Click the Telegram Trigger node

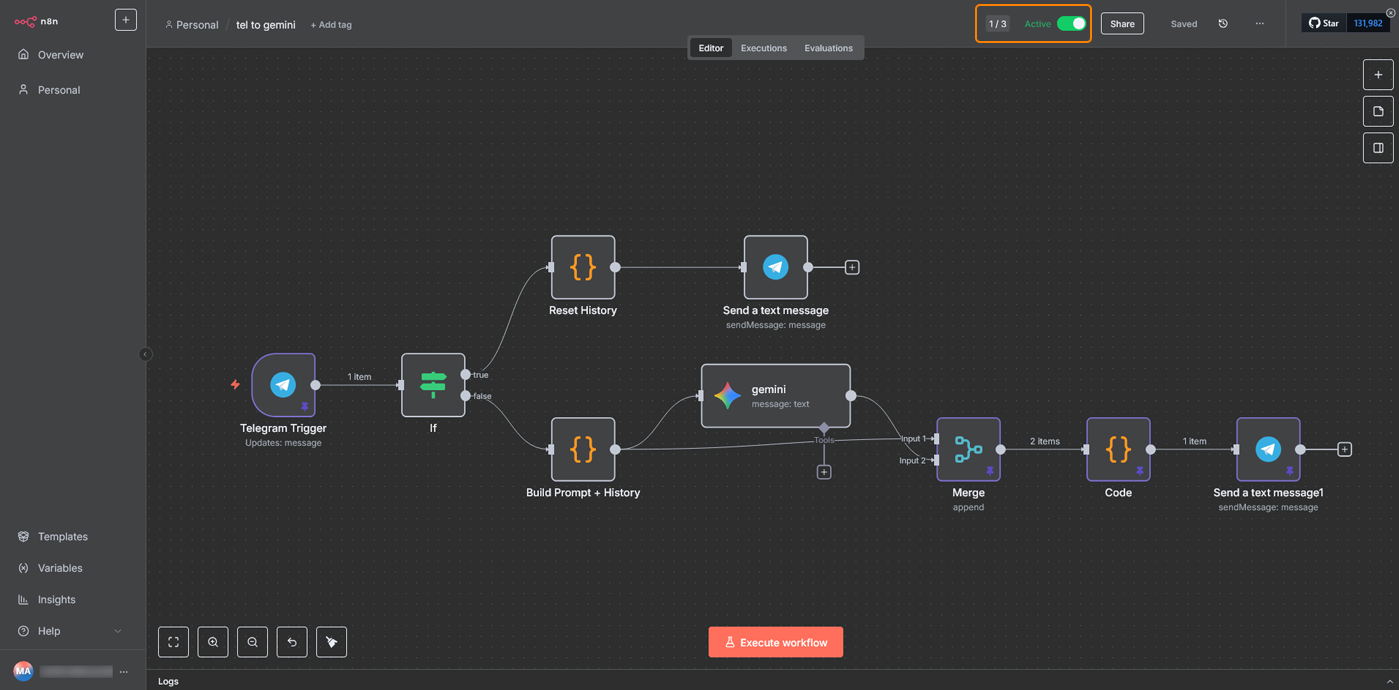pos(284,385)
